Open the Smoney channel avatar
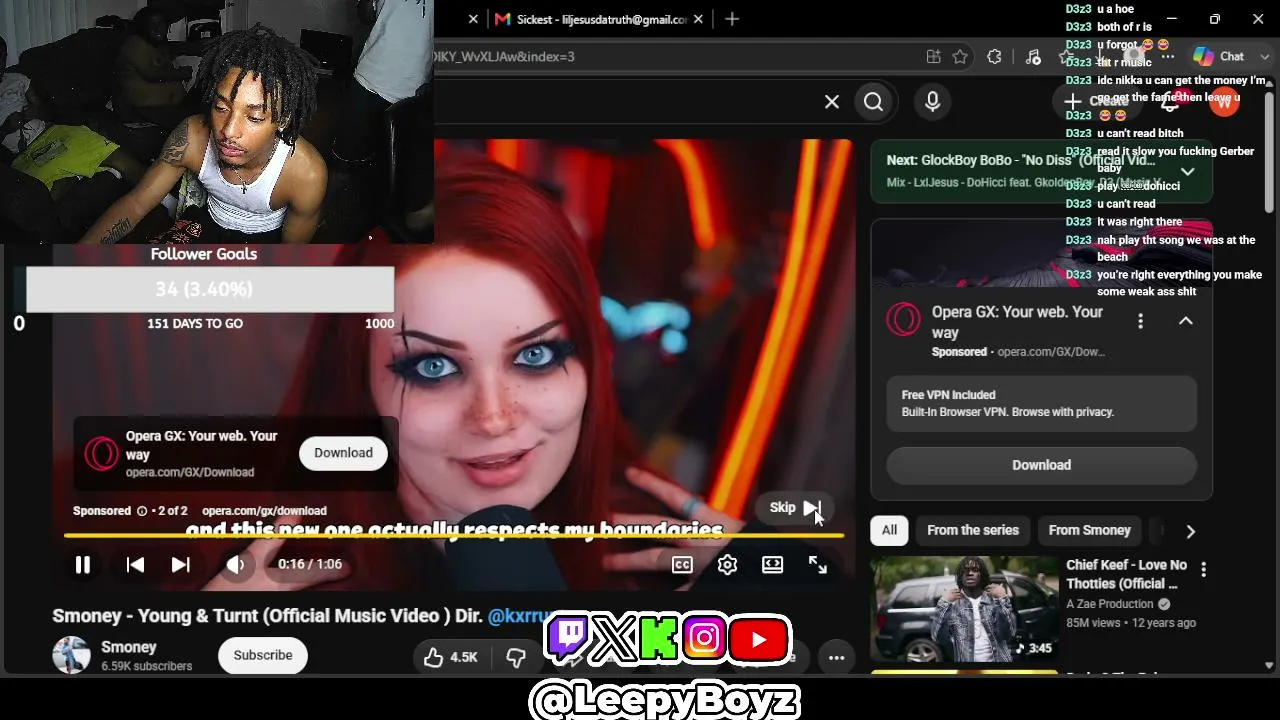This screenshot has height=720, width=1280. pyautogui.click(x=71, y=655)
